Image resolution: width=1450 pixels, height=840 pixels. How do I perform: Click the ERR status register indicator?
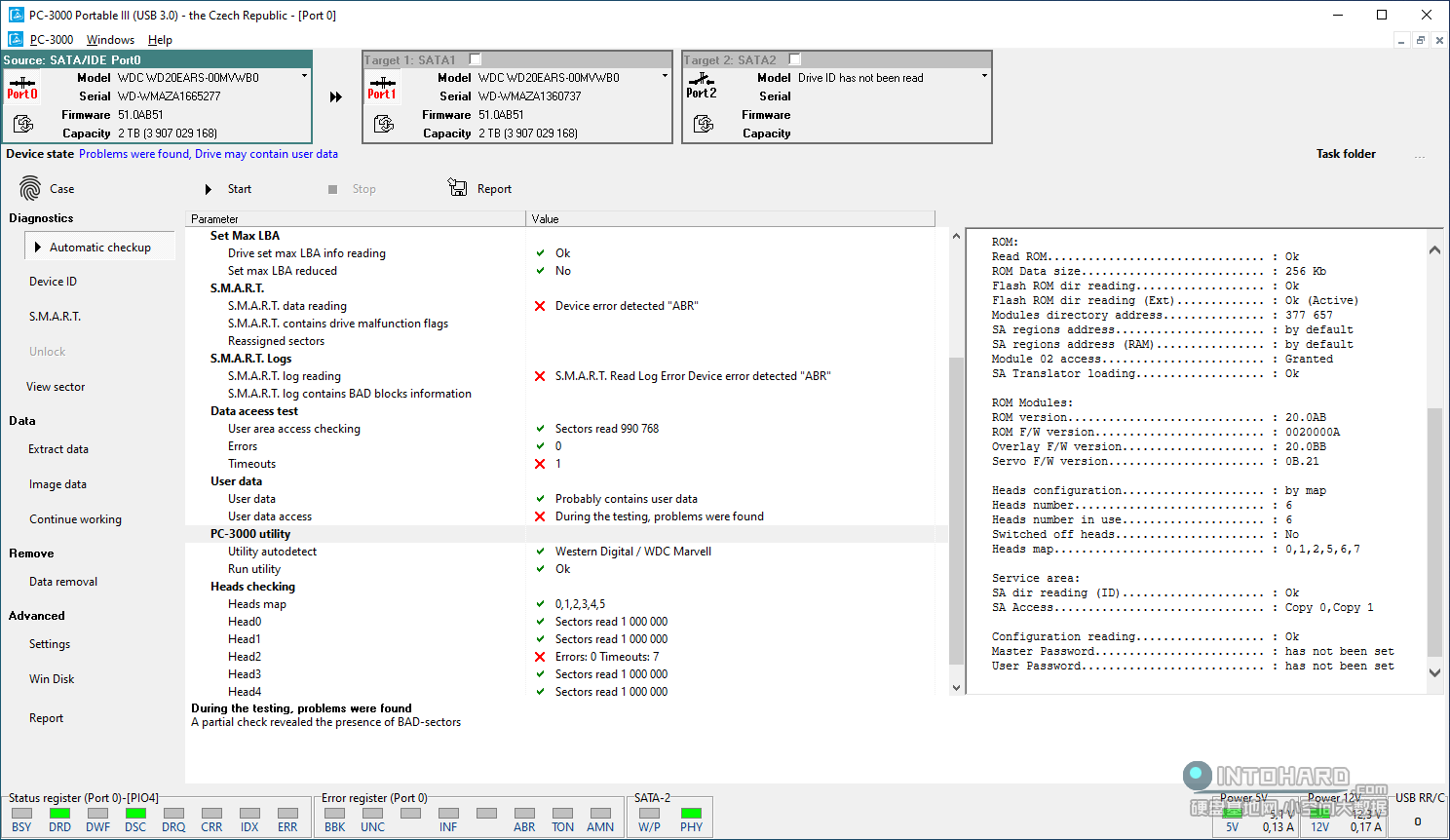coord(287,813)
